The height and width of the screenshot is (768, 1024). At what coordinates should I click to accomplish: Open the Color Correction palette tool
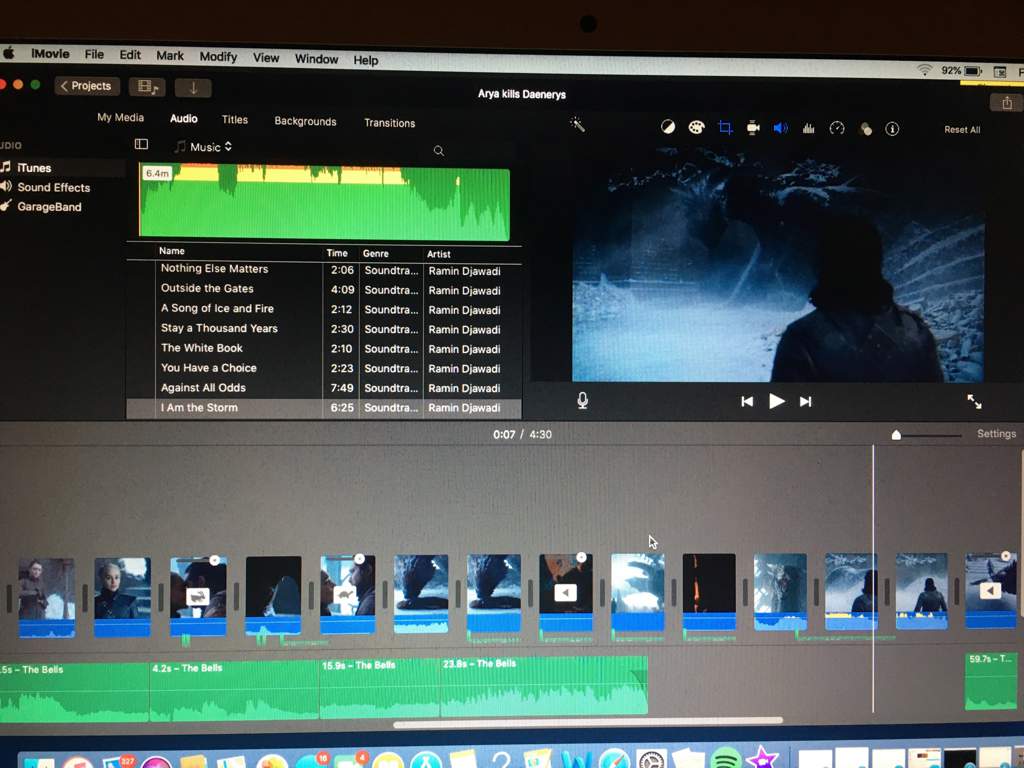pos(696,127)
